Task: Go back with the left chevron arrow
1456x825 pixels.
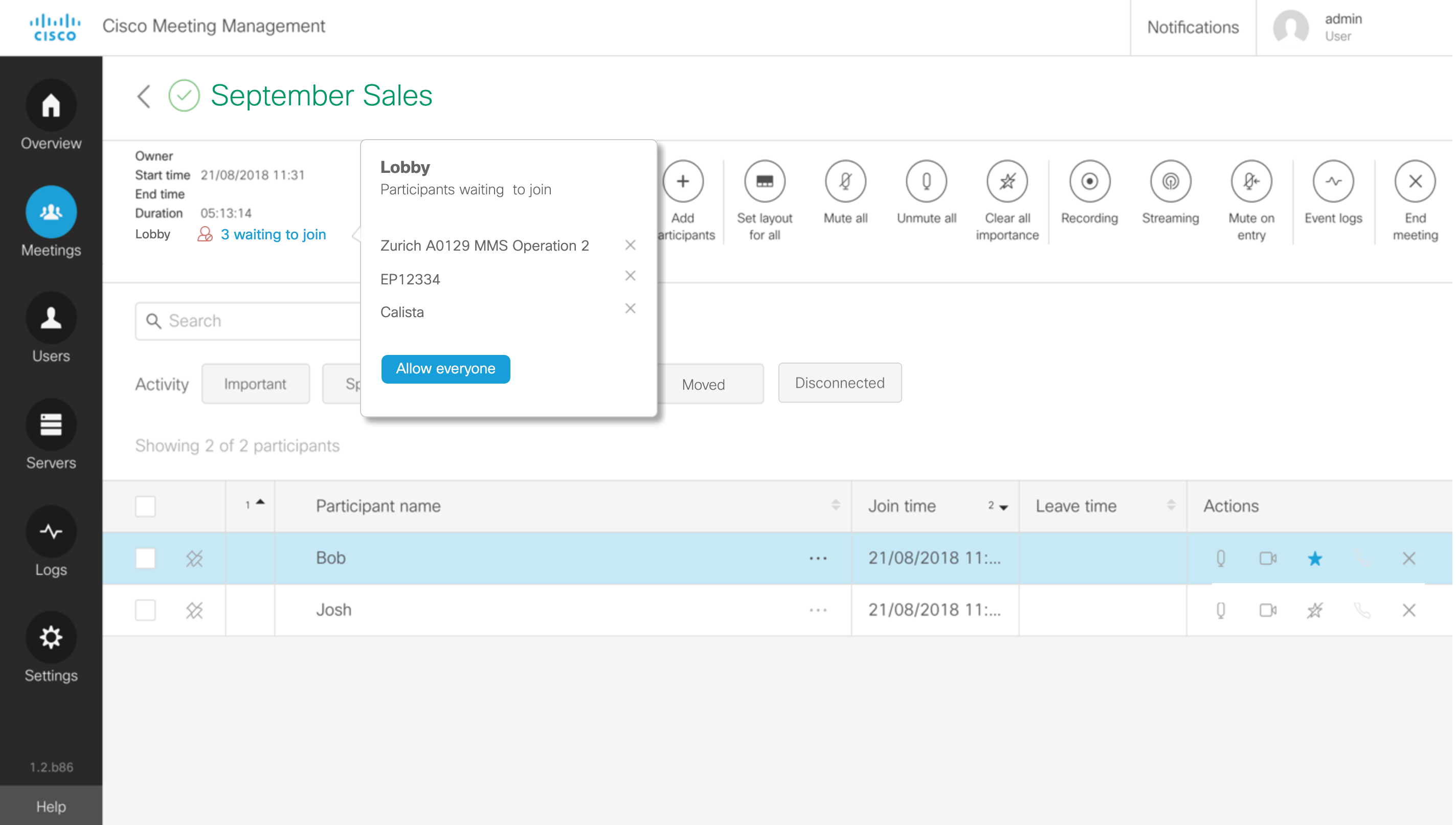Action: pyautogui.click(x=144, y=96)
